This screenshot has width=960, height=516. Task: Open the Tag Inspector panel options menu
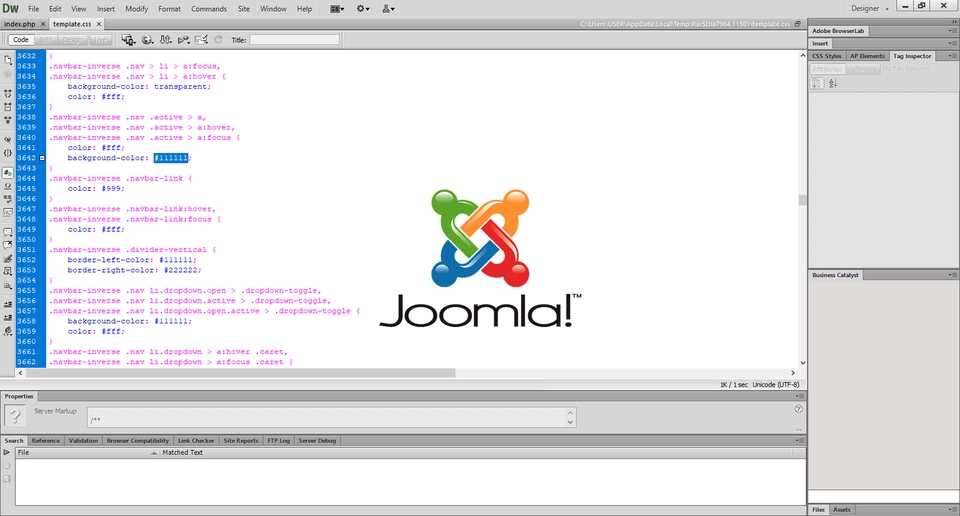(x=953, y=56)
